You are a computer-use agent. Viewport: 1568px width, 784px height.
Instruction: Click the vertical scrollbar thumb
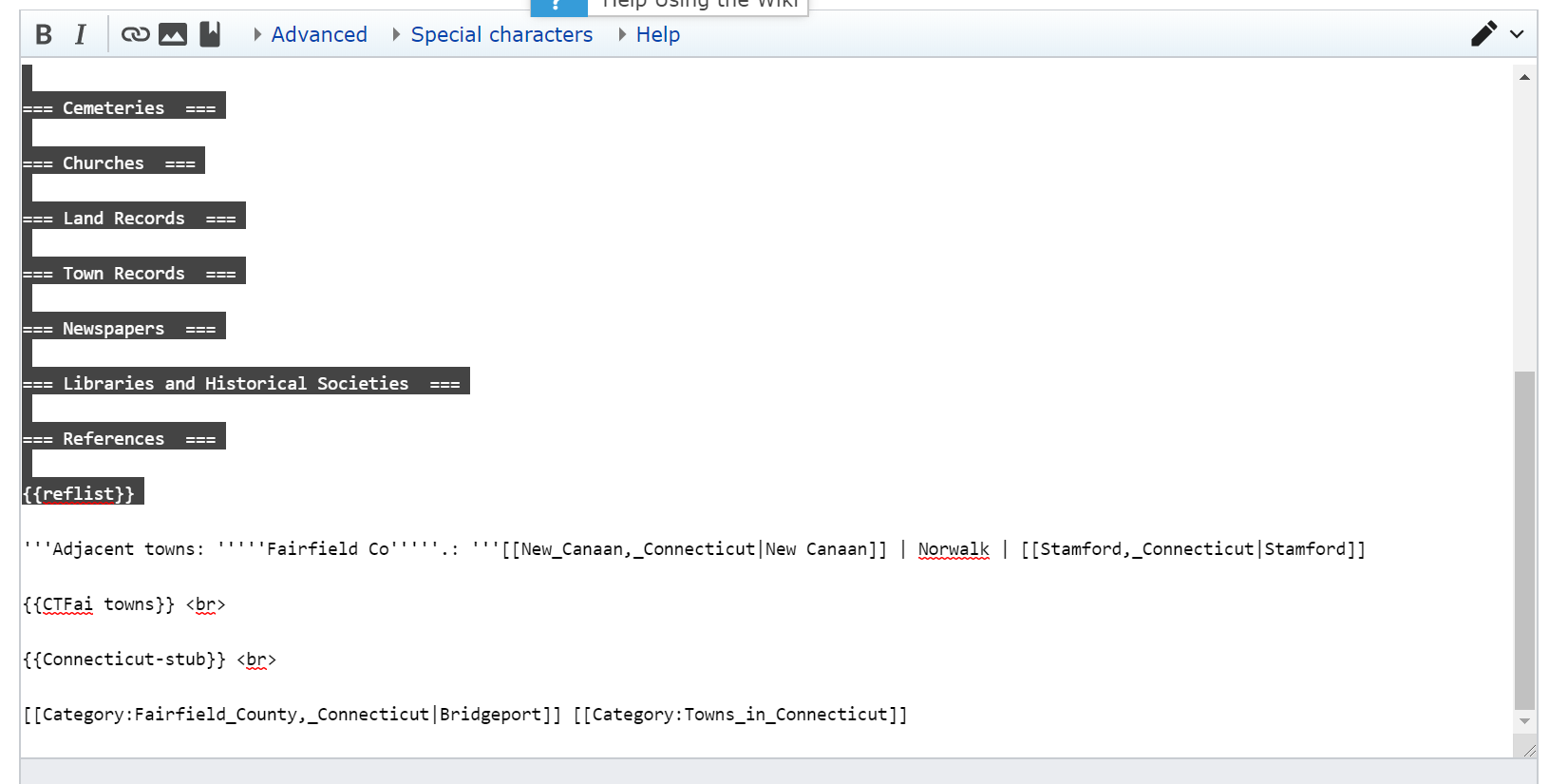1524,540
